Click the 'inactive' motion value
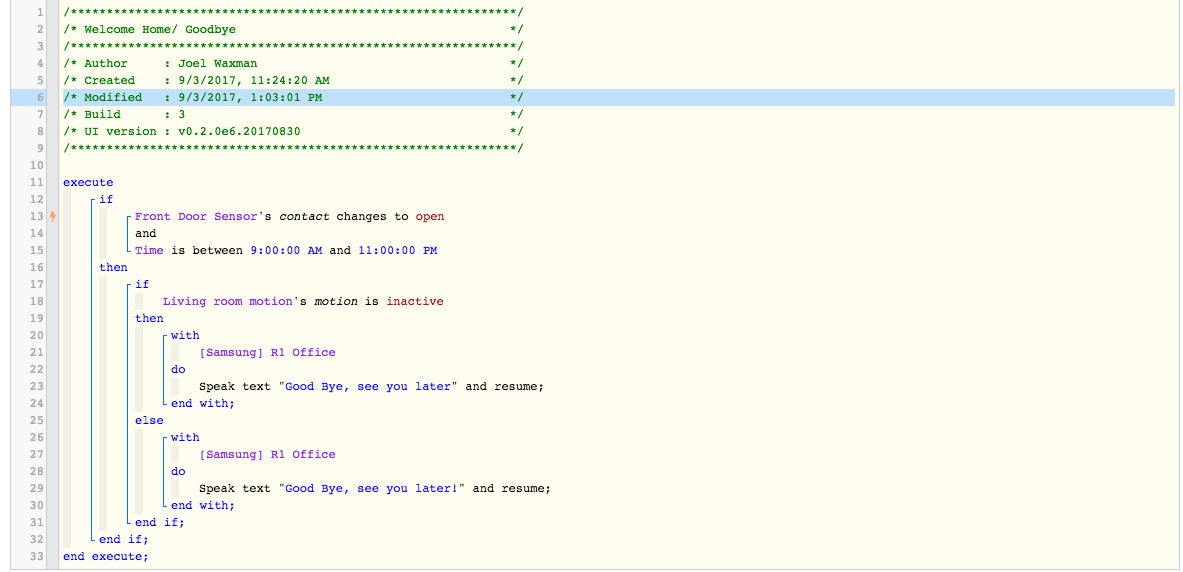The width and height of the screenshot is (1183, 572). [415, 301]
